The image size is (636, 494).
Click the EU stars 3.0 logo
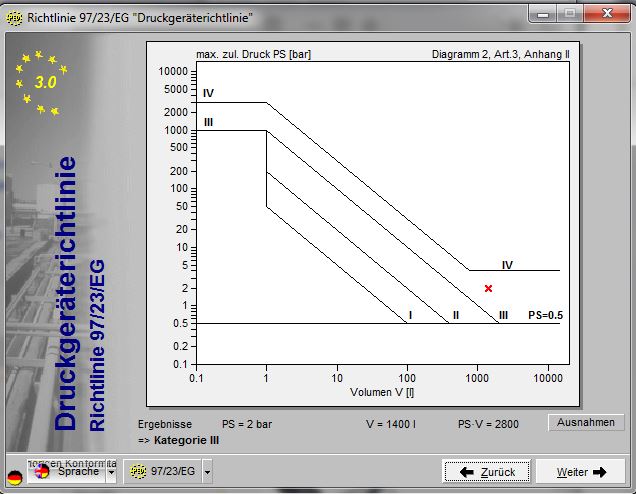click(x=41, y=83)
